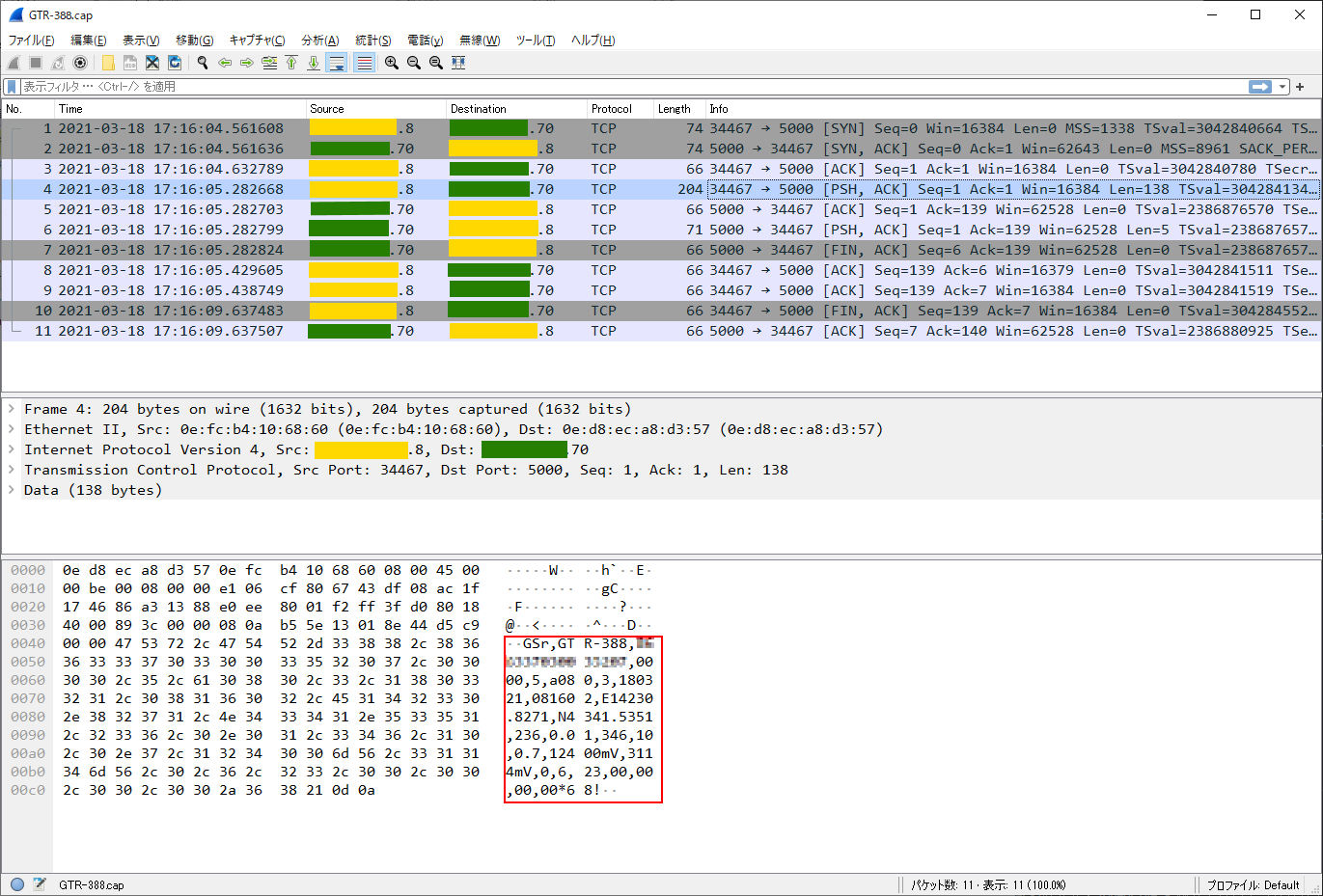Close the capture file icon
This screenshot has width=1323, height=896.
click(x=152, y=63)
